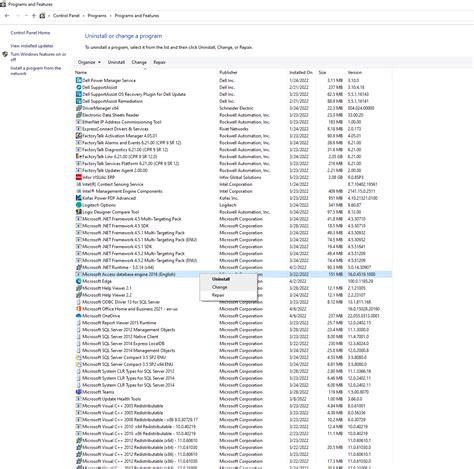Click the FactoryTalk Linx icon

(x=79, y=156)
